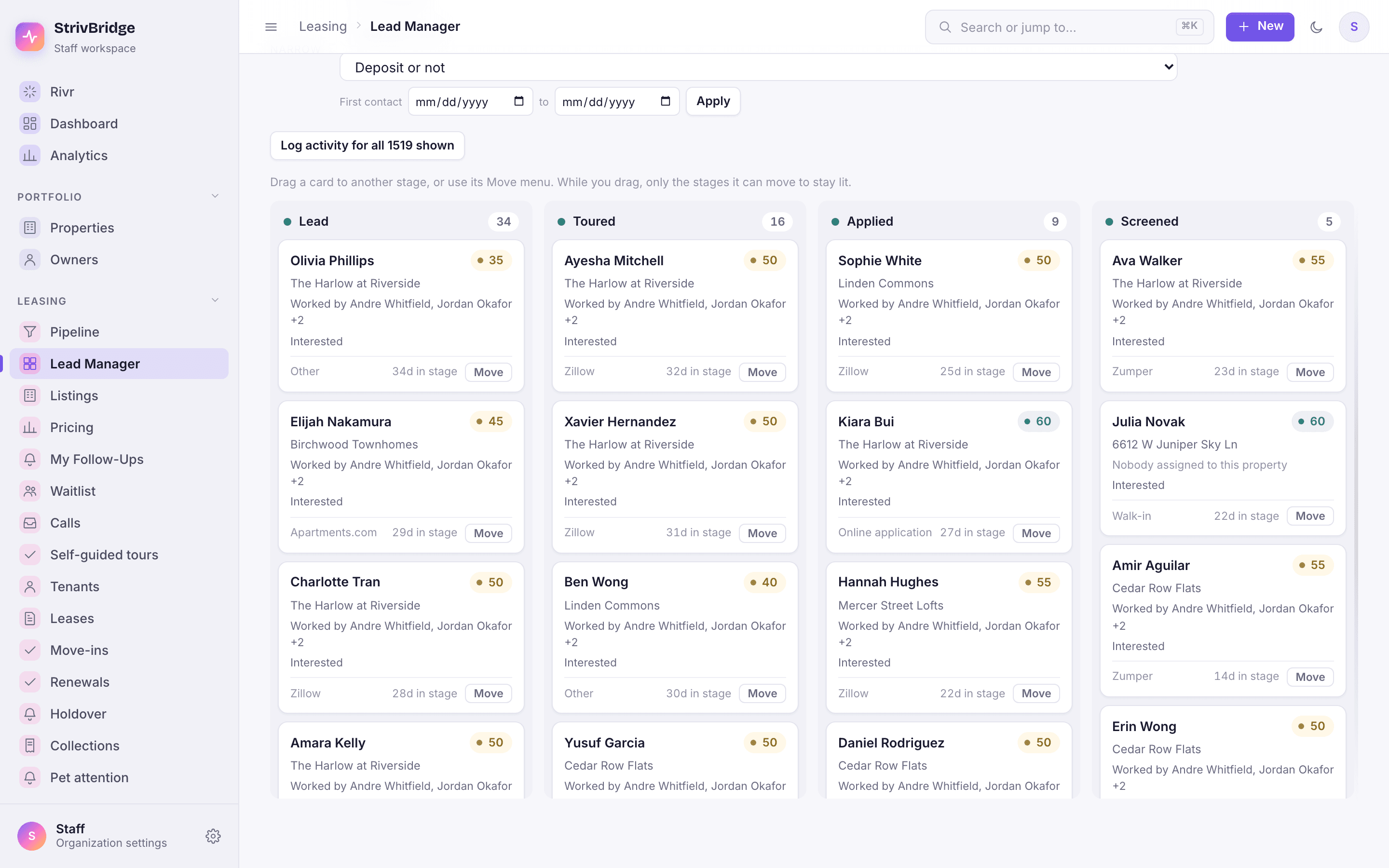Open My Follow-Ups bell item
The image size is (1389, 868).
click(119, 459)
